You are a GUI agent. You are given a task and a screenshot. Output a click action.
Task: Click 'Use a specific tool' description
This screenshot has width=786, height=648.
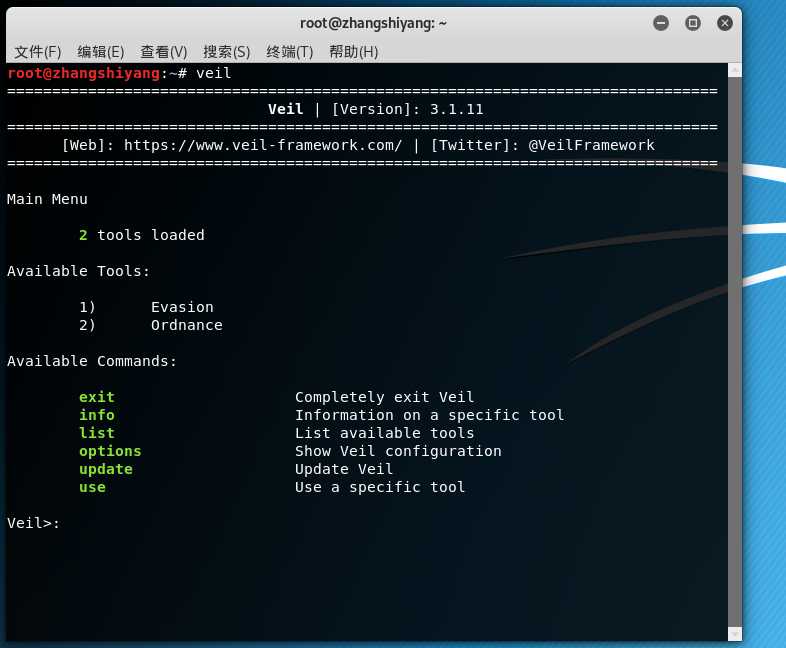(380, 487)
